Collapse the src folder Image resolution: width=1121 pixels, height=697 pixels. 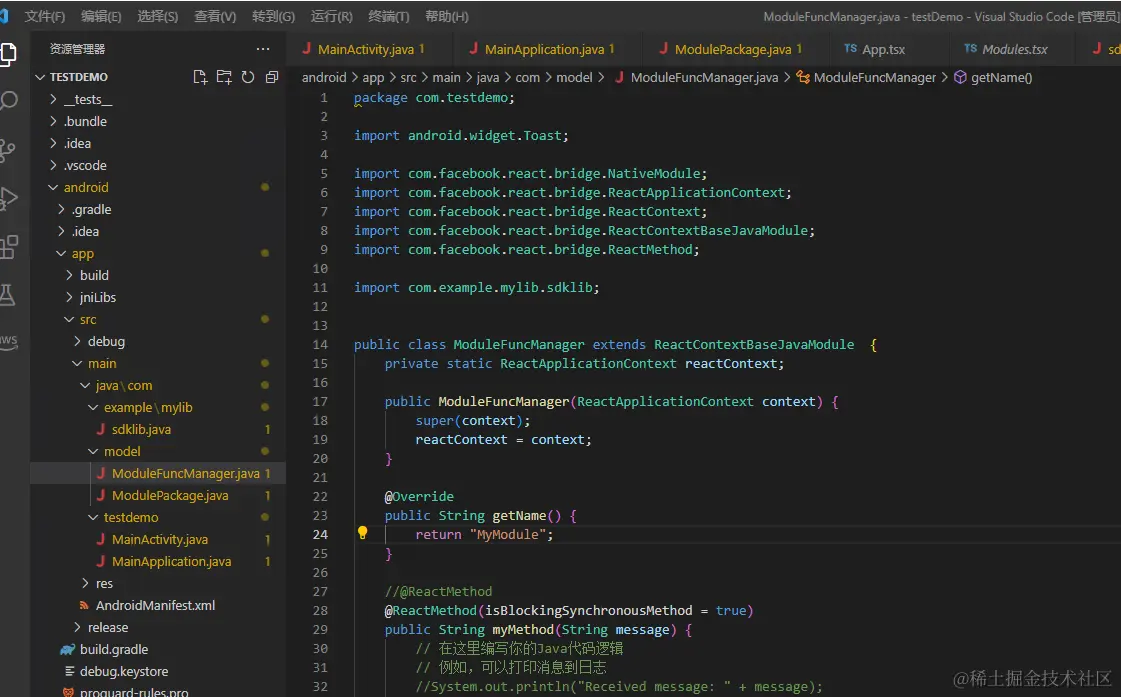point(69,320)
